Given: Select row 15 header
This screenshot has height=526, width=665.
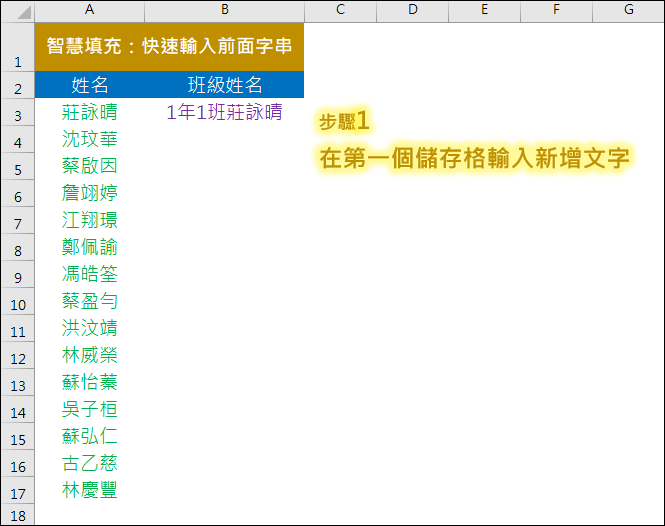Looking at the screenshot, I should tap(18, 436).
